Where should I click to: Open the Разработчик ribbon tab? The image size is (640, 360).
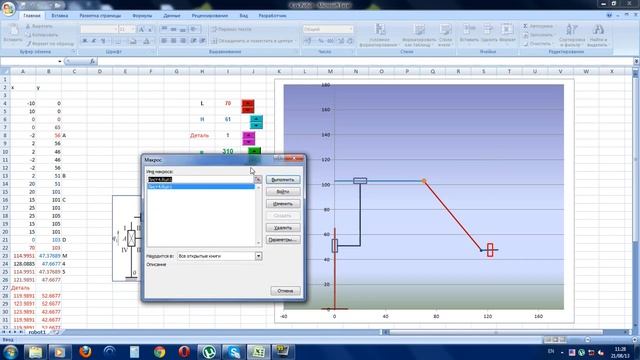coord(272,16)
